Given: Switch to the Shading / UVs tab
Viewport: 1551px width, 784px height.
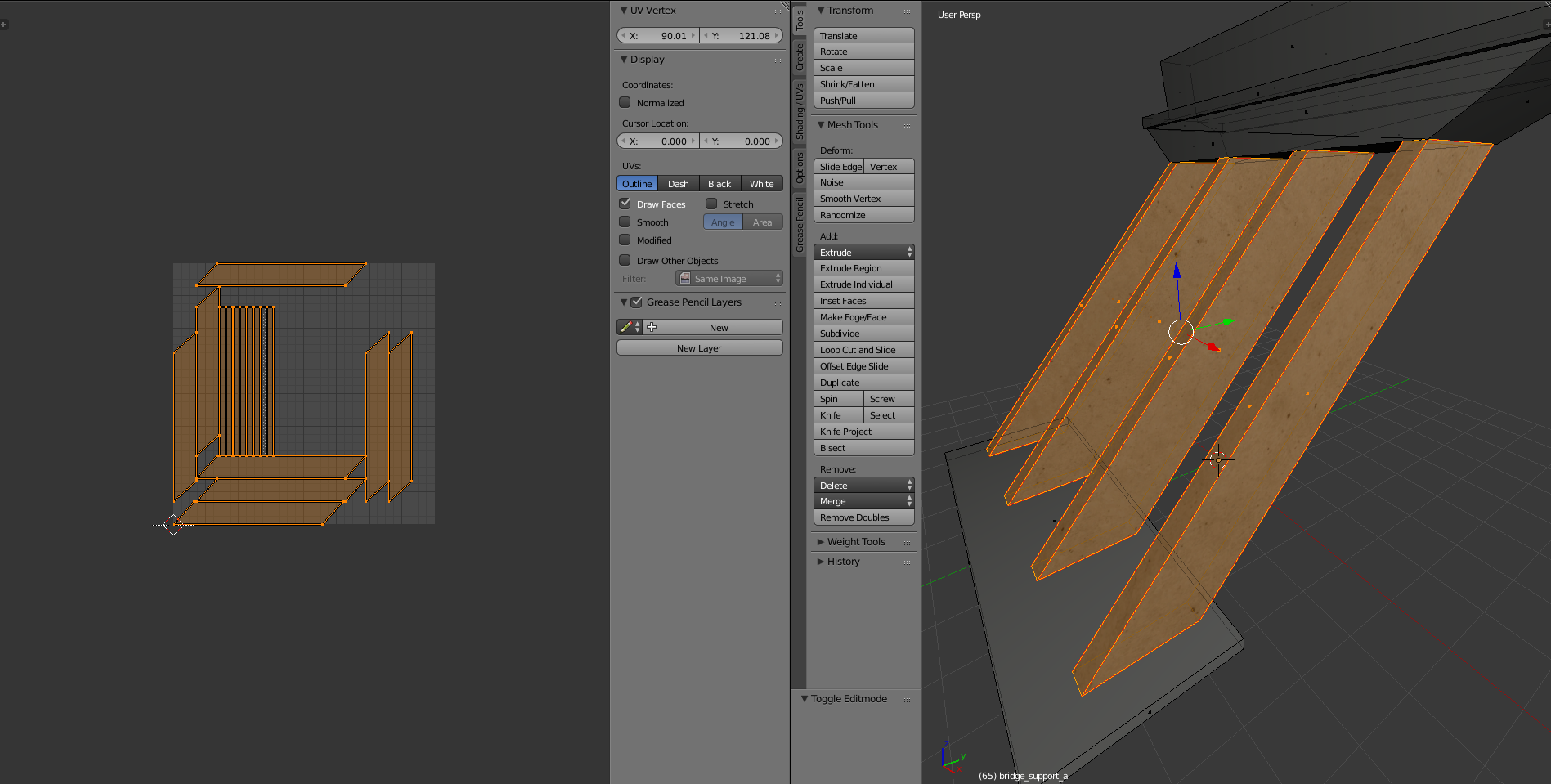Looking at the screenshot, I should click(x=800, y=111).
